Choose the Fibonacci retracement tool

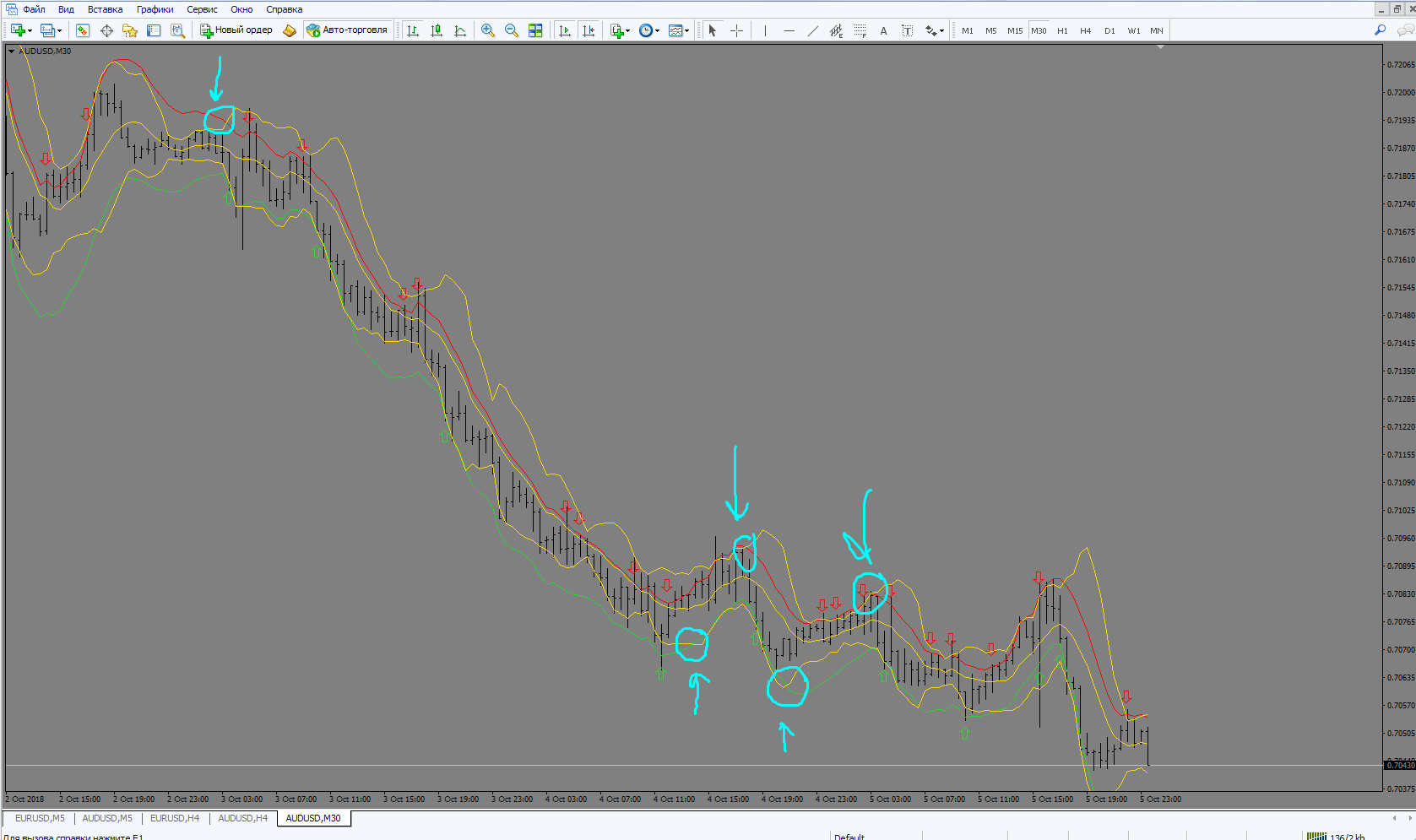click(x=860, y=30)
